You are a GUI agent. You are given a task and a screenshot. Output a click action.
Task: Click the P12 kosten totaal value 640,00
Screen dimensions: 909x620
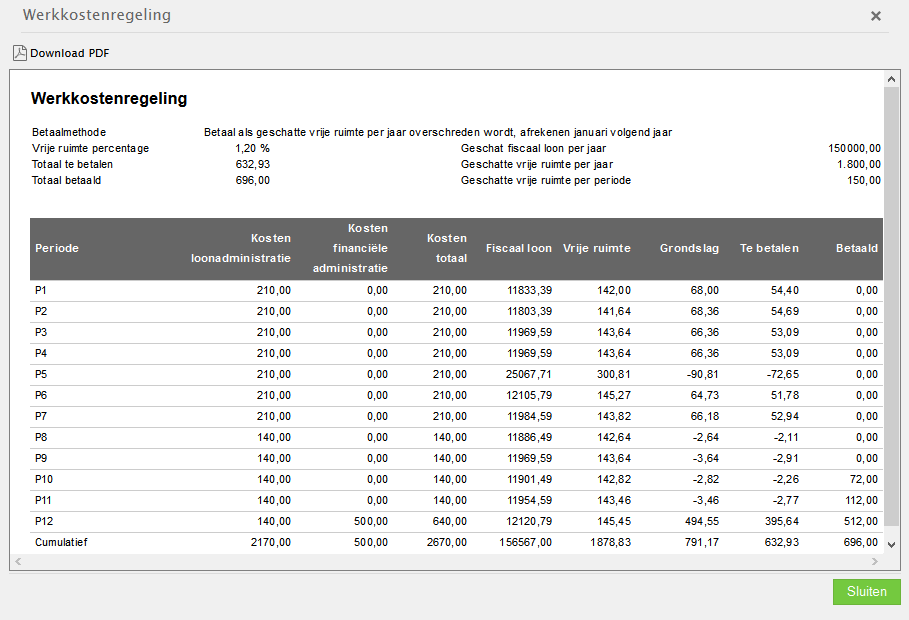point(450,521)
